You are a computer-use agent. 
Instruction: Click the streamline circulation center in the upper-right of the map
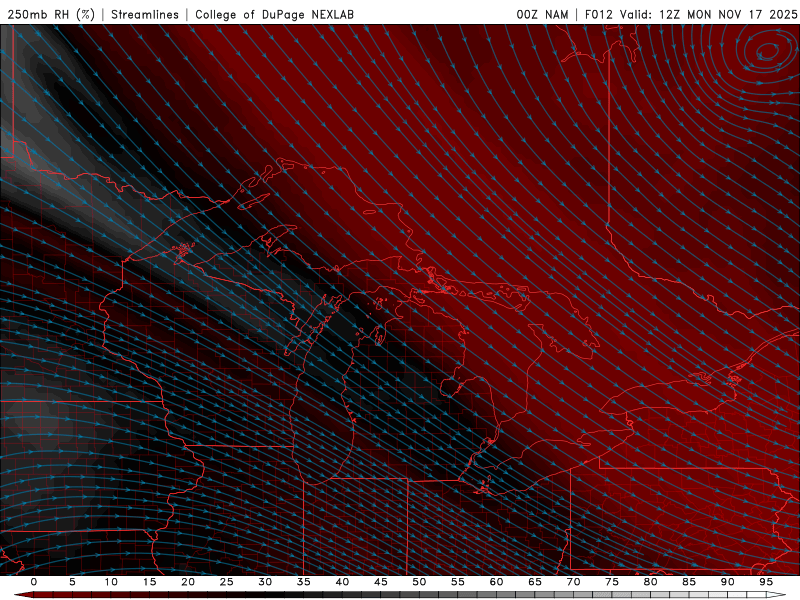click(767, 52)
